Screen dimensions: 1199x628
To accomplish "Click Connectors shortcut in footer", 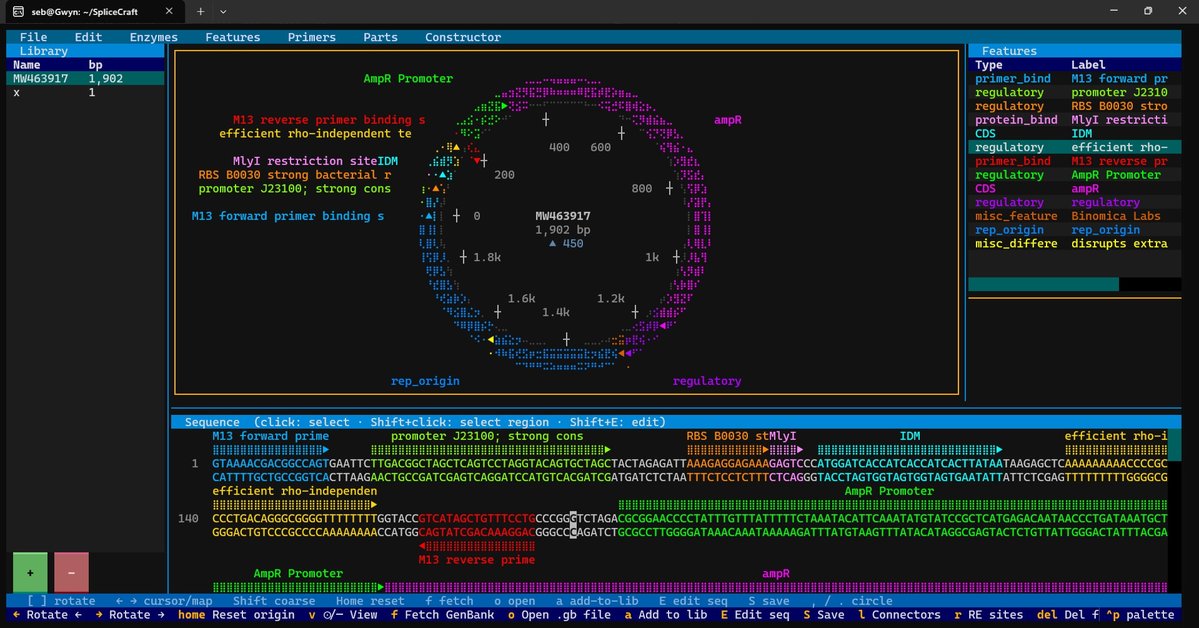I will 899,614.
